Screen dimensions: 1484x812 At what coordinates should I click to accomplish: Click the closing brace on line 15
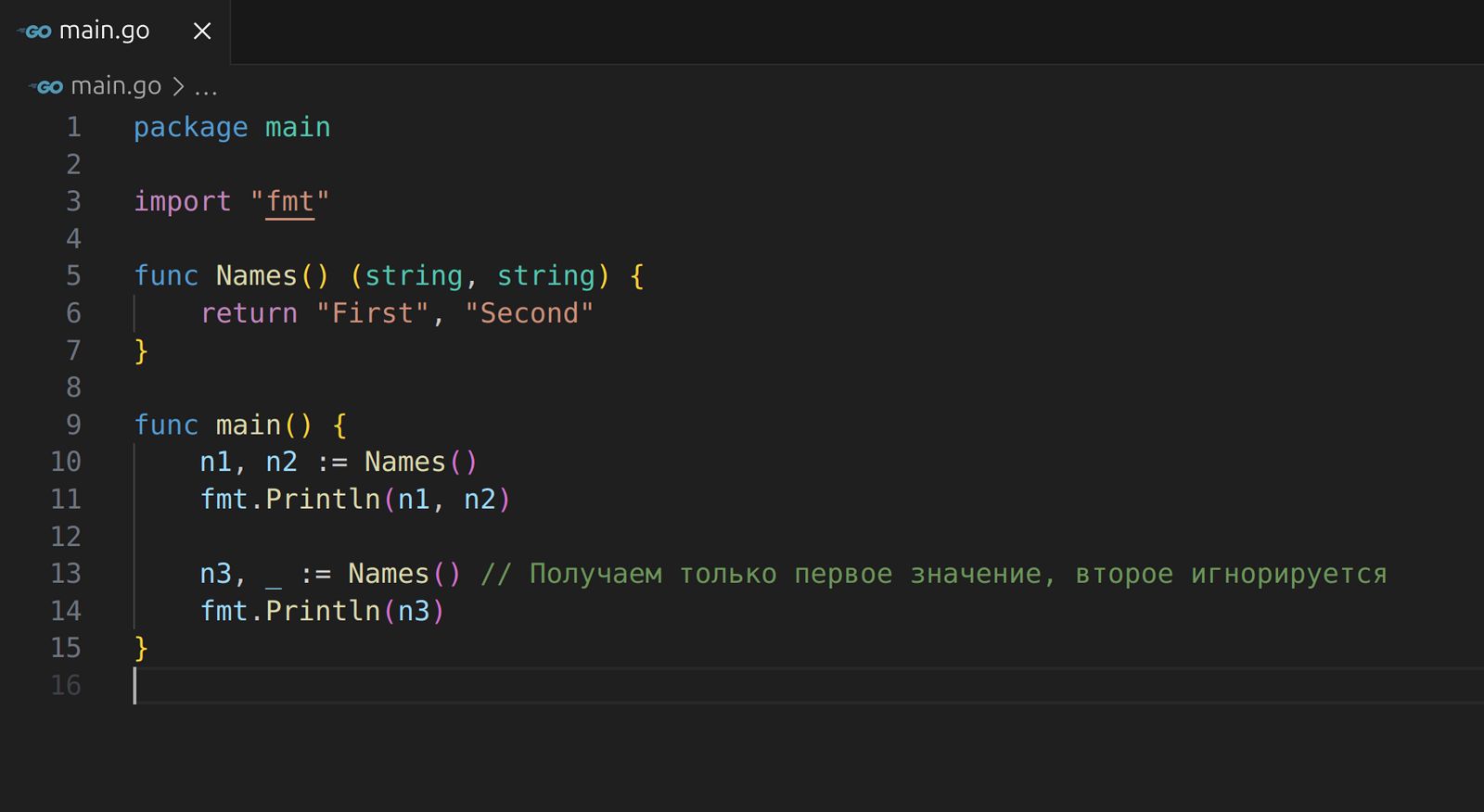coord(141,648)
